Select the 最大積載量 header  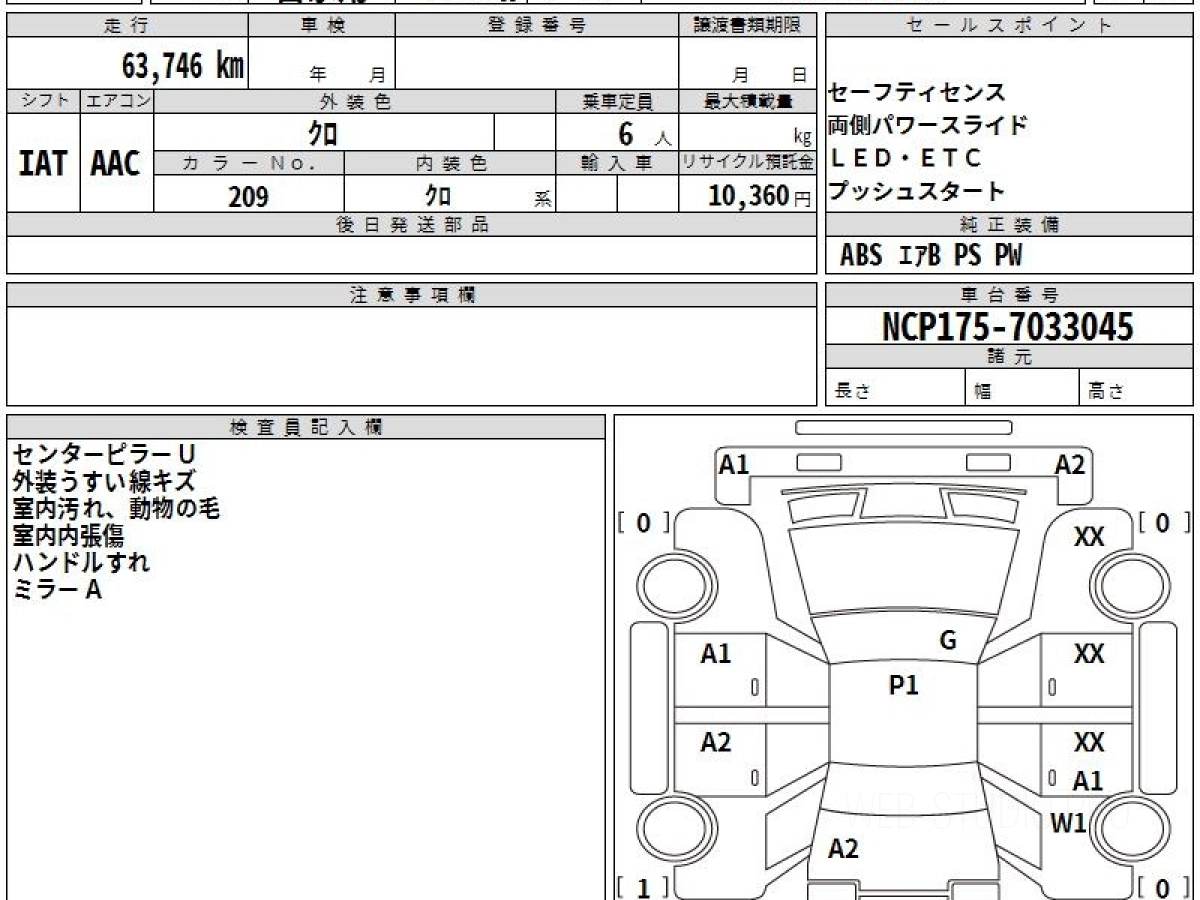click(x=747, y=101)
